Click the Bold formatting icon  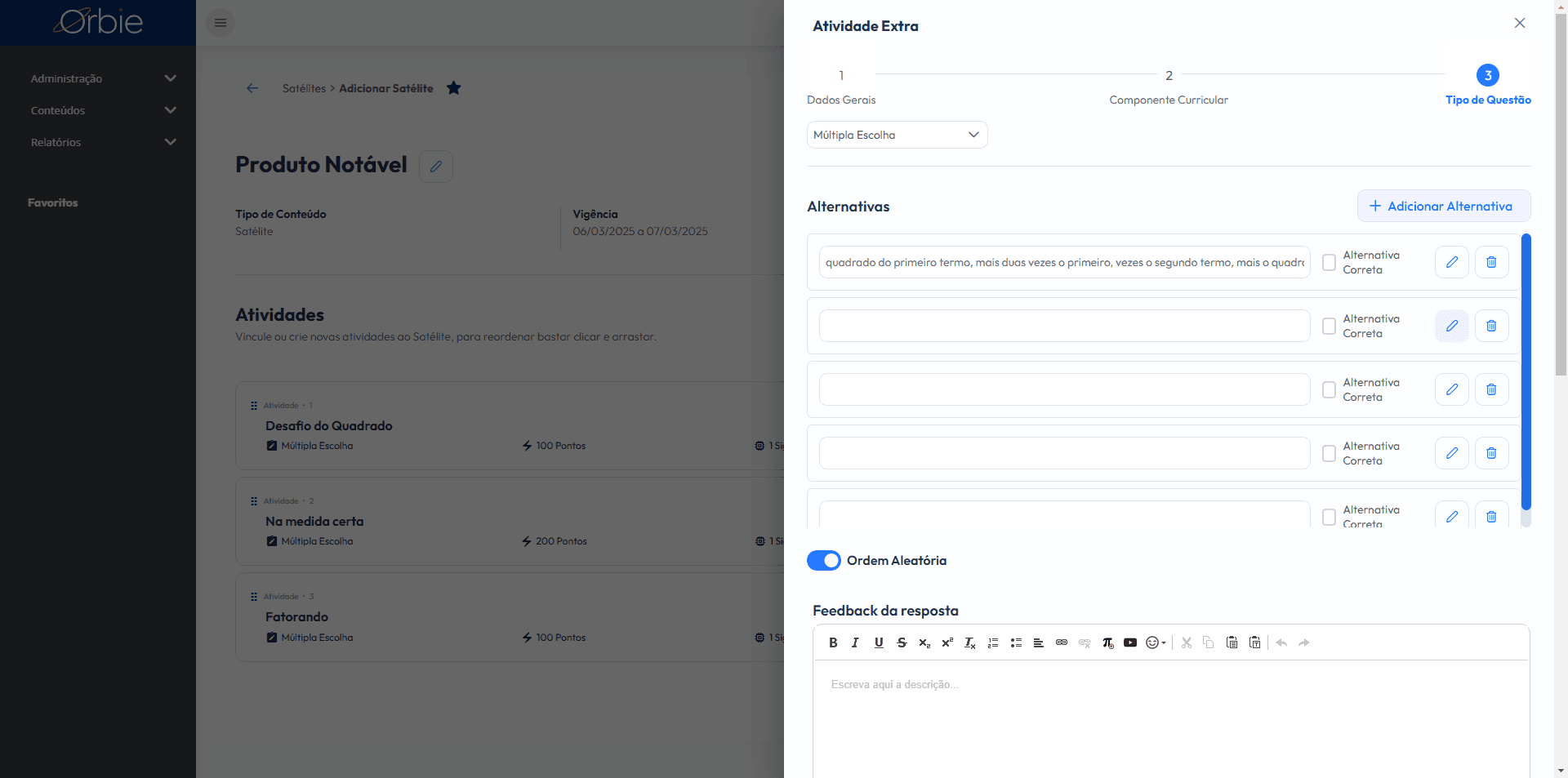833,642
